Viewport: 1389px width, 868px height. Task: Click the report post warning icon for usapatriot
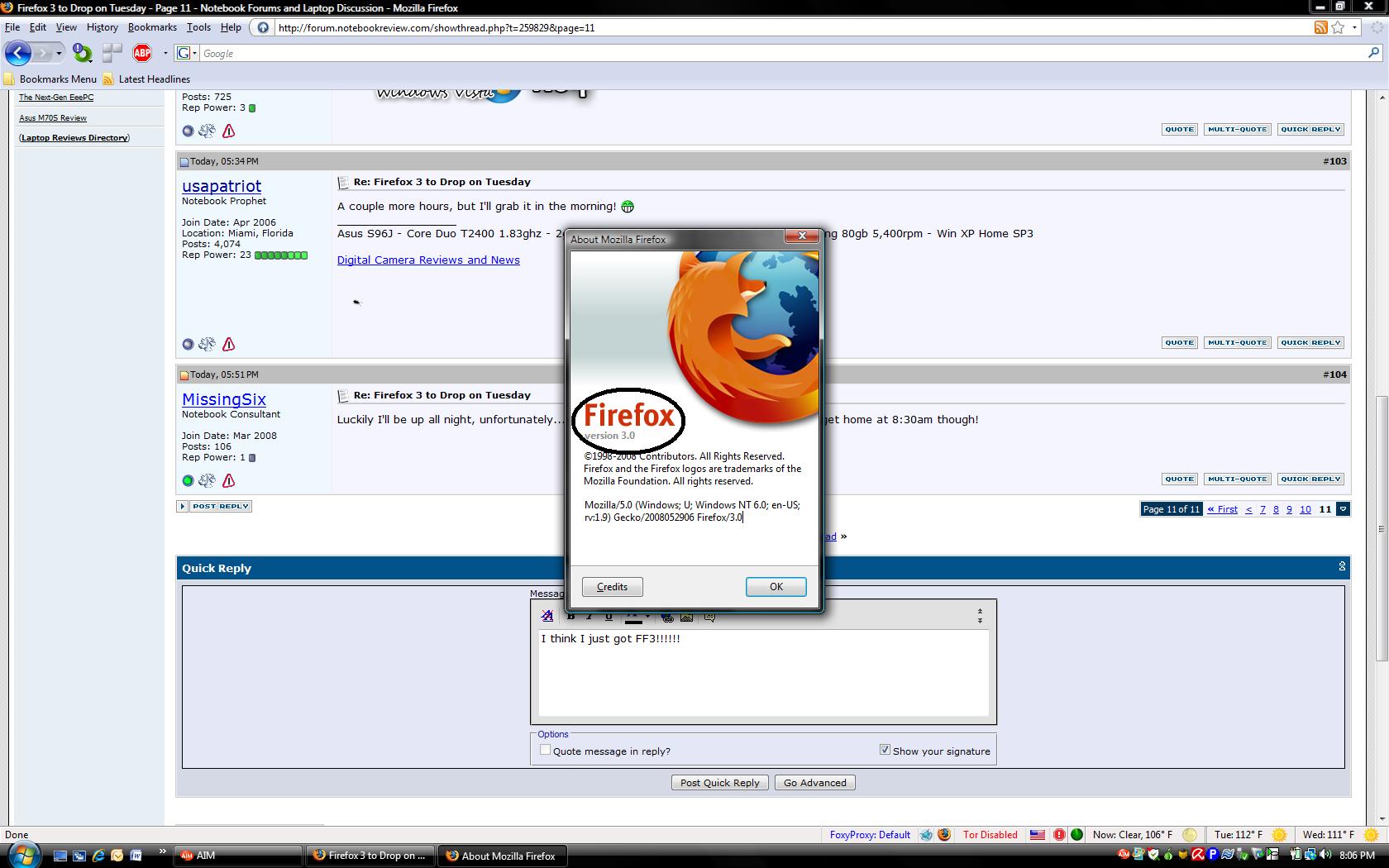229,344
